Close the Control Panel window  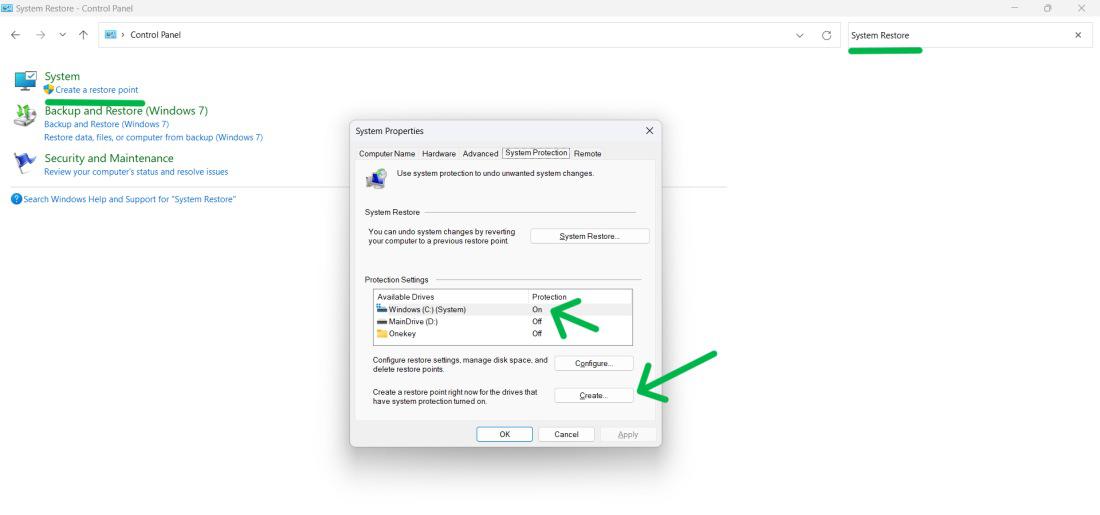(x=1081, y=8)
